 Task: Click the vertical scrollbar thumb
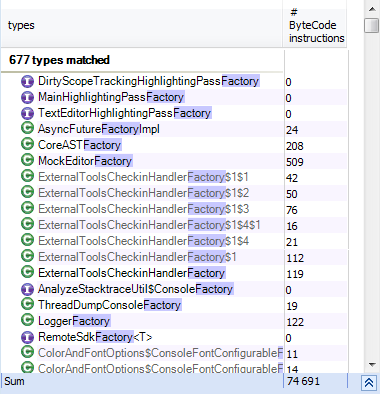pyautogui.click(x=372, y=26)
